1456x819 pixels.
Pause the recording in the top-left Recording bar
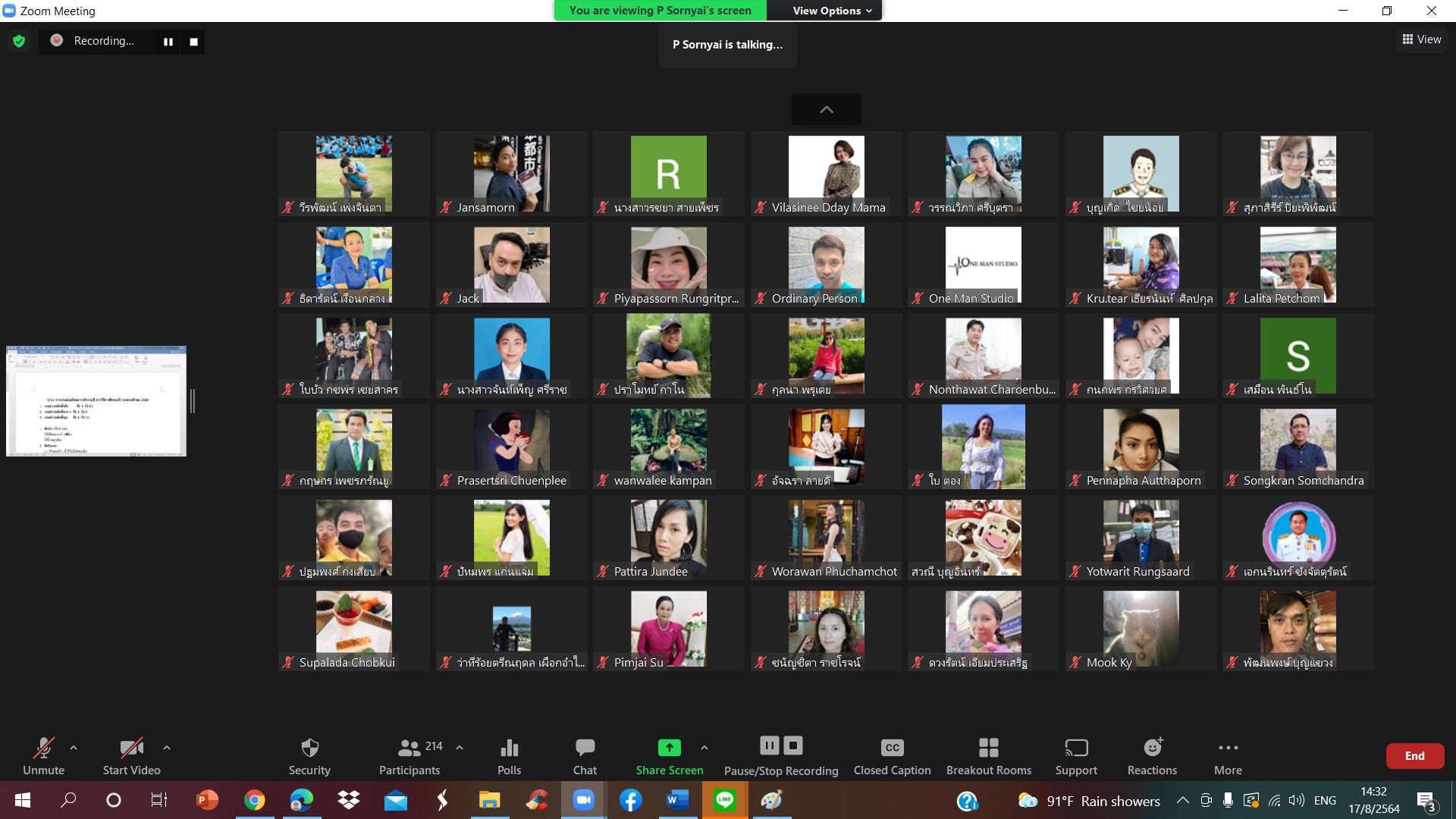click(x=168, y=42)
